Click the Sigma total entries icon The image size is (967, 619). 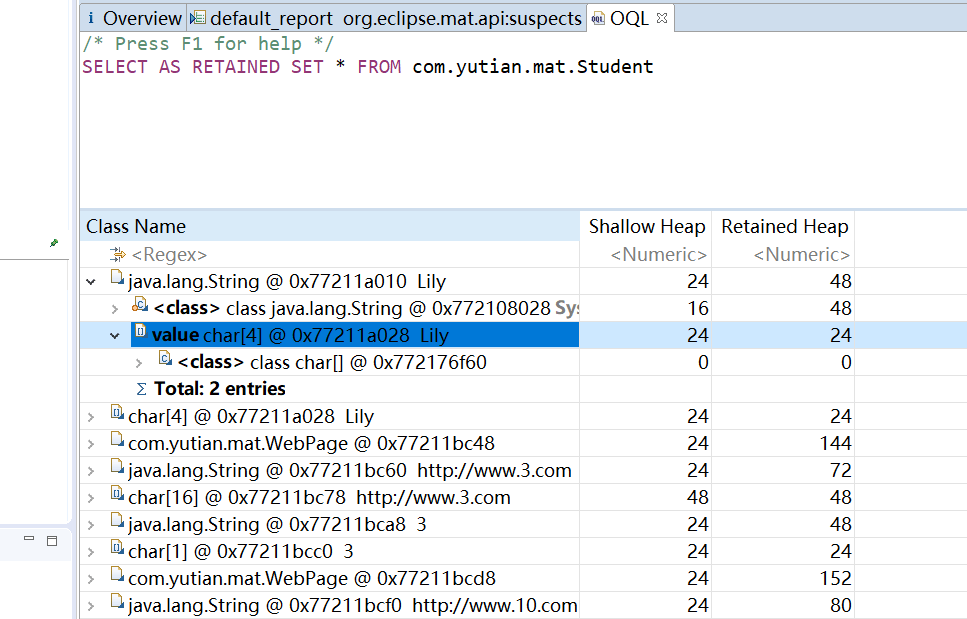[x=140, y=389]
